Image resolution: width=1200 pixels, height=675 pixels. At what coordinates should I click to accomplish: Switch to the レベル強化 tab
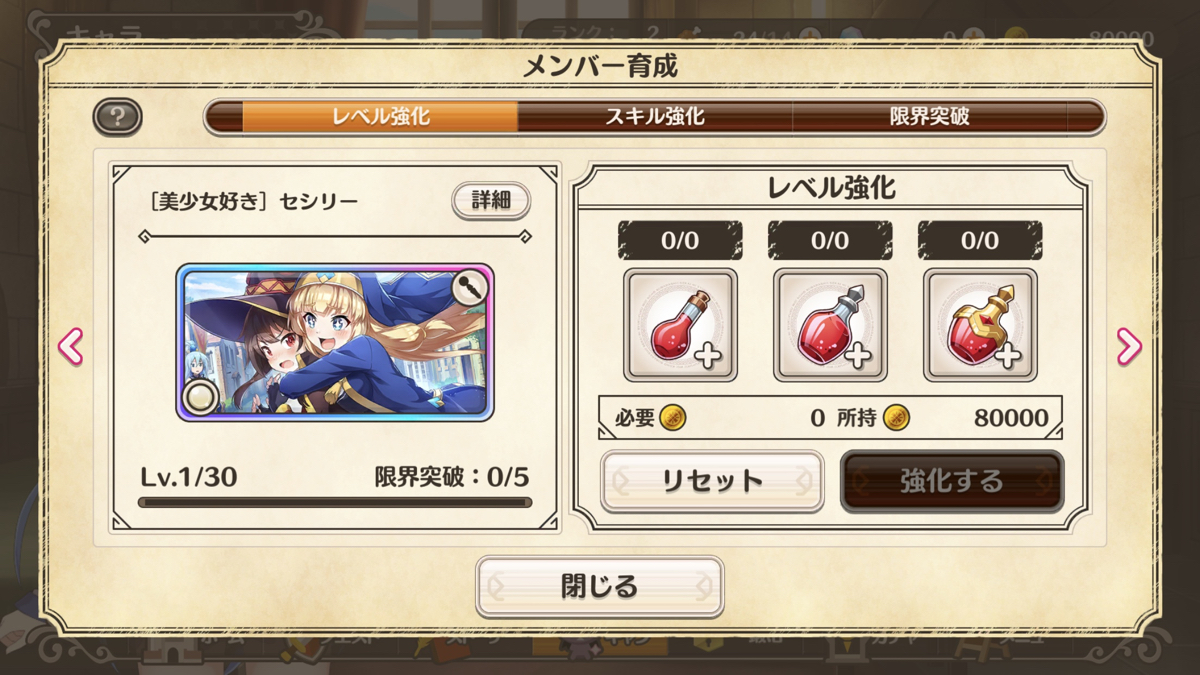381,116
